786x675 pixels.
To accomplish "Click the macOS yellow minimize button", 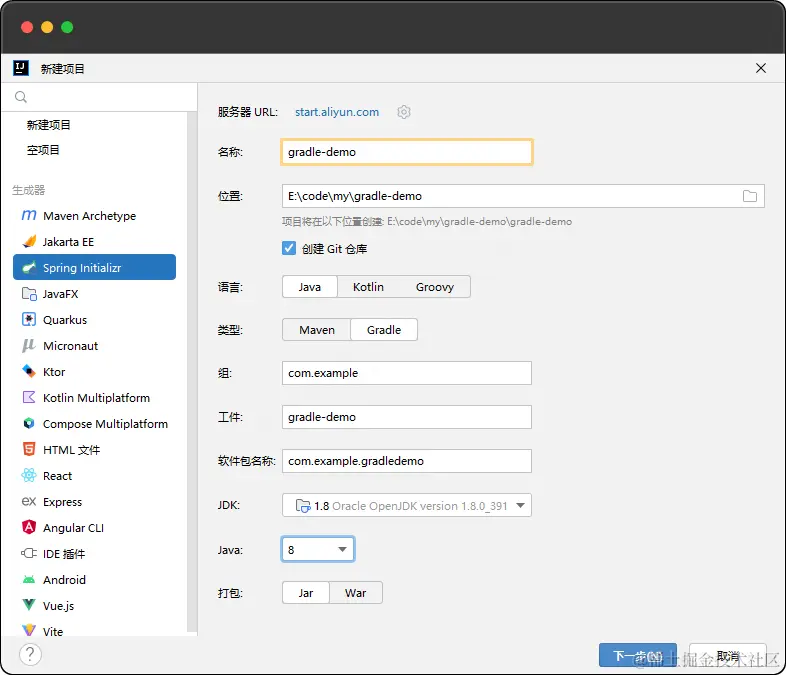I will pyautogui.click(x=47, y=27).
